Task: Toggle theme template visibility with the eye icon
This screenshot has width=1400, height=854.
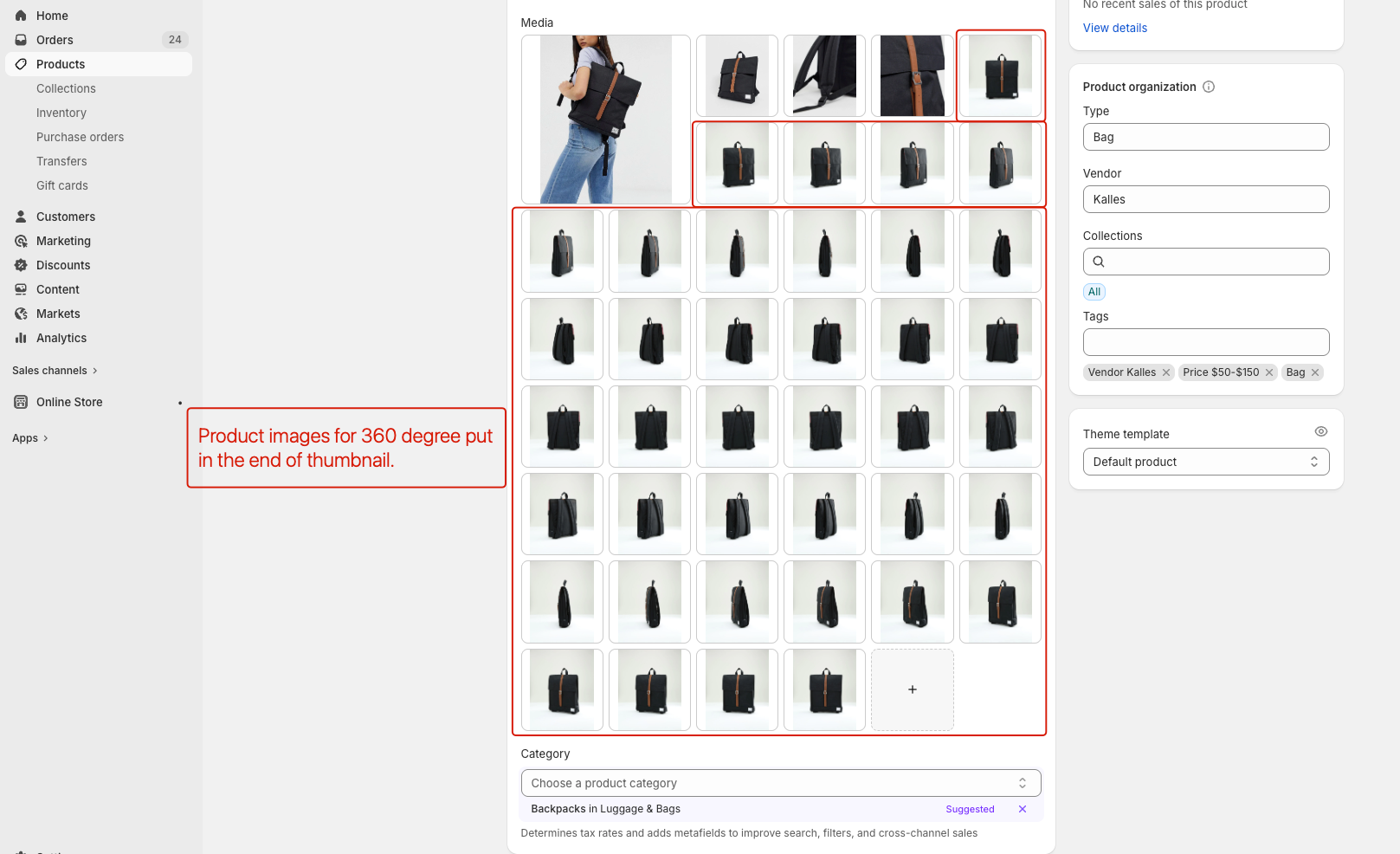Action: coord(1320,430)
